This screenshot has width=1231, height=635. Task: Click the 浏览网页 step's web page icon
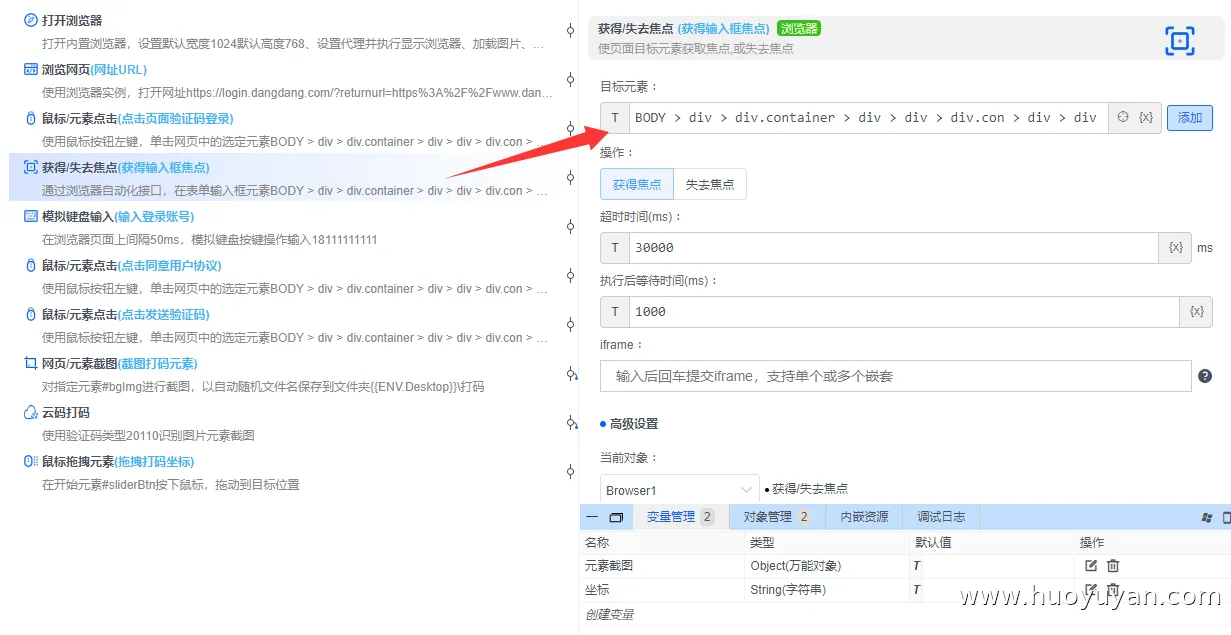31,69
